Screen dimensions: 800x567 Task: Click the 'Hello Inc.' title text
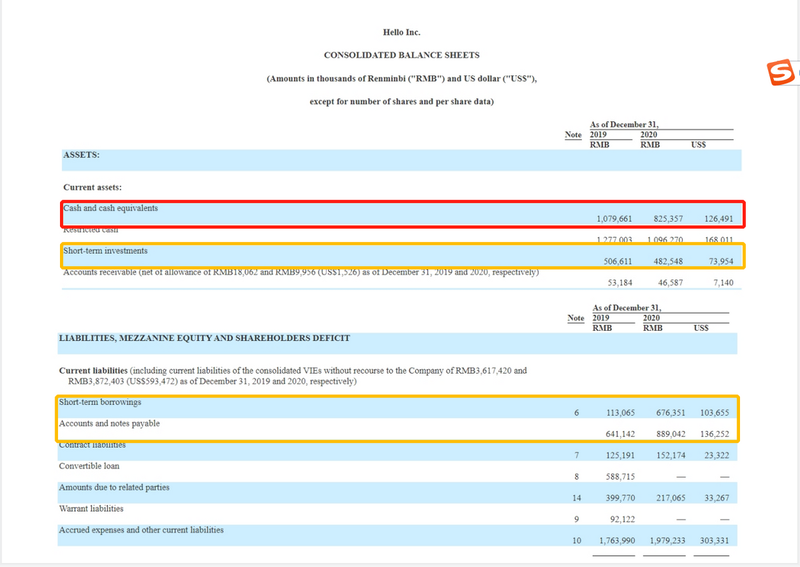[x=402, y=32]
